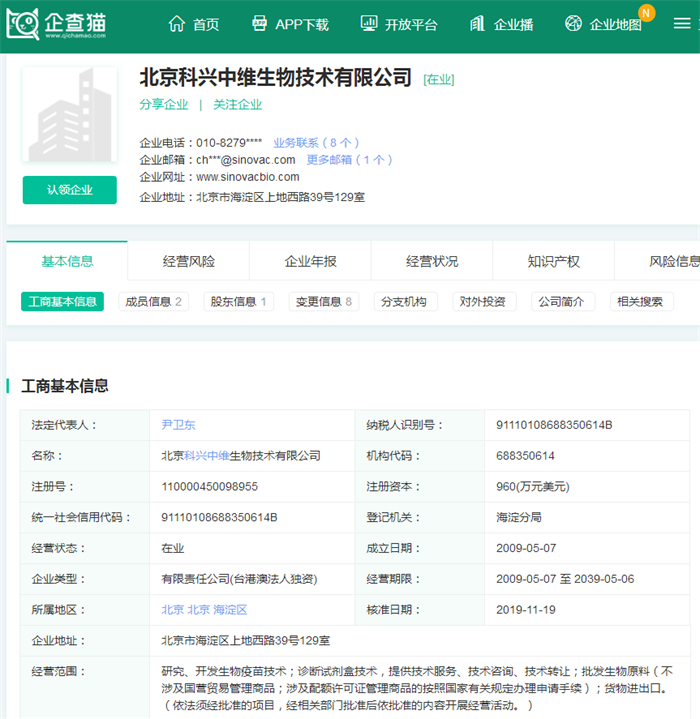The image size is (700, 719).
Task: Jump to 成员信息 2 section
Action: tap(154, 302)
